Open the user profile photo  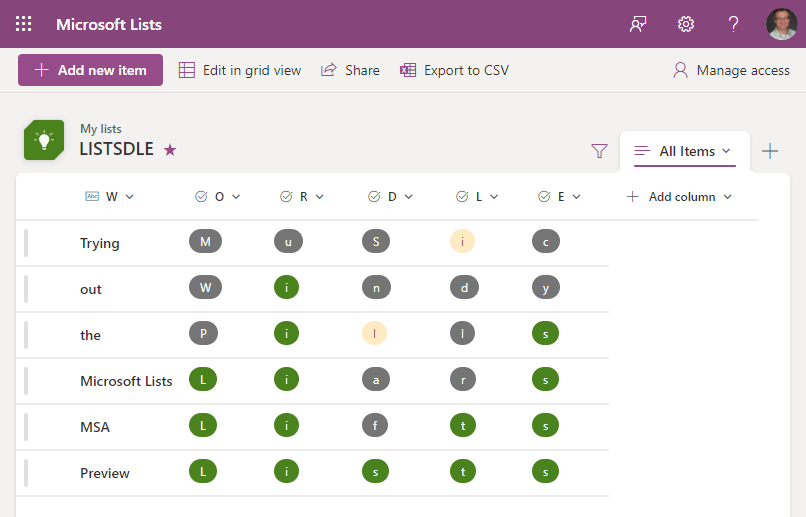coord(782,24)
